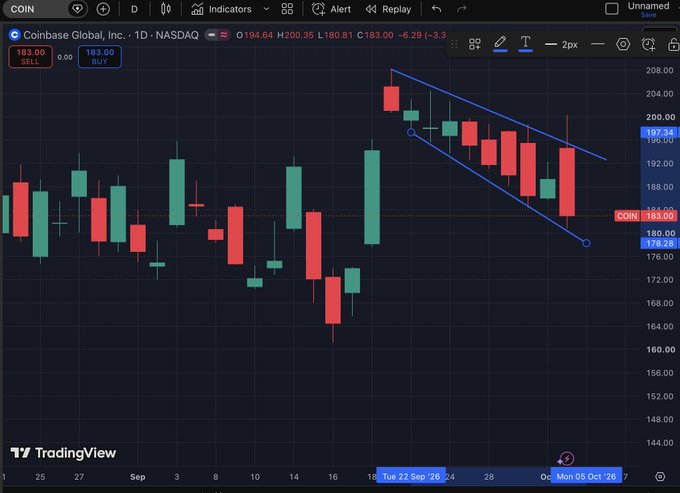The image size is (680, 493).
Task: Add an alert on the drawing
Action: pyautogui.click(x=648, y=44)
